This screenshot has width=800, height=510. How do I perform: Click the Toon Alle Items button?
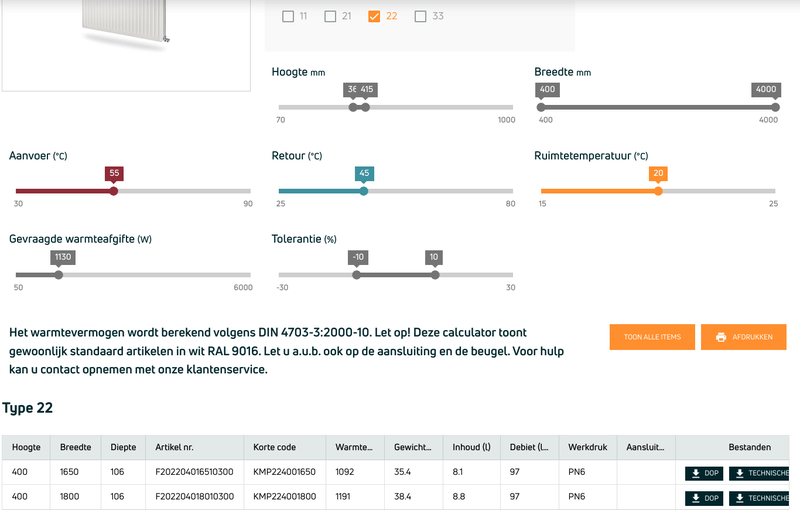[652, 337]
